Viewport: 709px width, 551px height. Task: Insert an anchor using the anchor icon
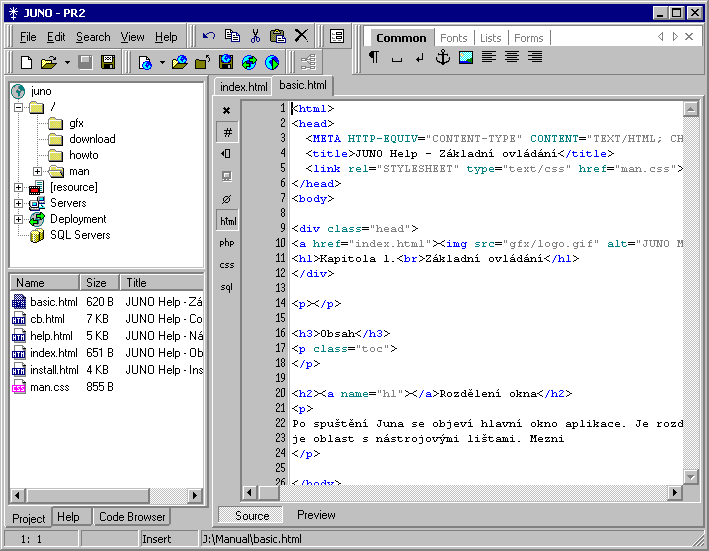coord(442,58)
